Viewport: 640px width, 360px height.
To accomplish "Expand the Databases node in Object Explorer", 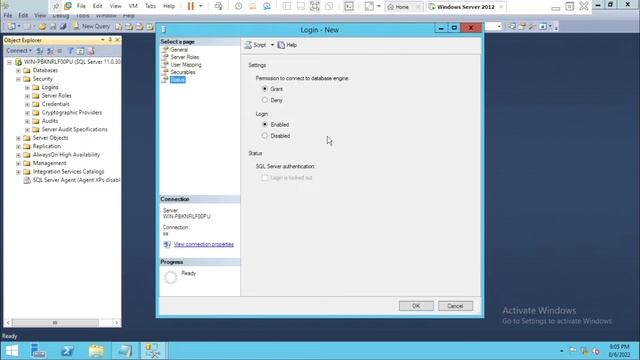I will coord(18,71).
